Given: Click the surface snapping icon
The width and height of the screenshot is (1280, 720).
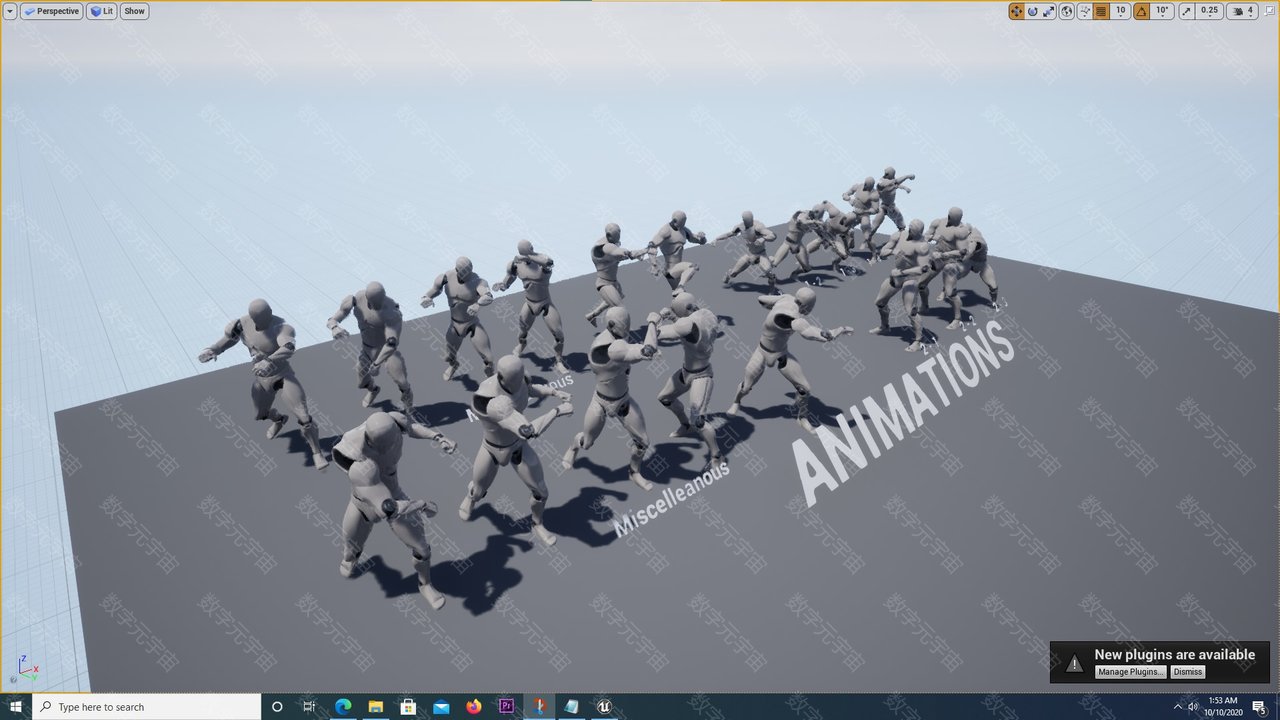Looking at the screenshot, I should [x=1084, y=11].
